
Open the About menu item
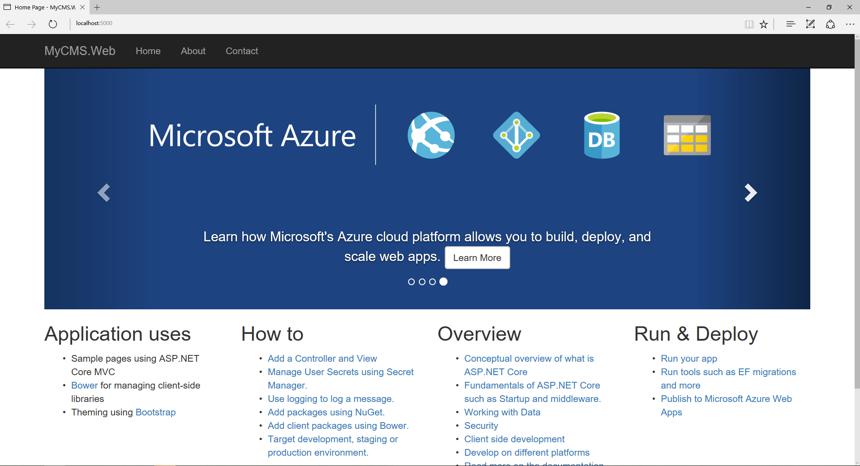point(193,51)
